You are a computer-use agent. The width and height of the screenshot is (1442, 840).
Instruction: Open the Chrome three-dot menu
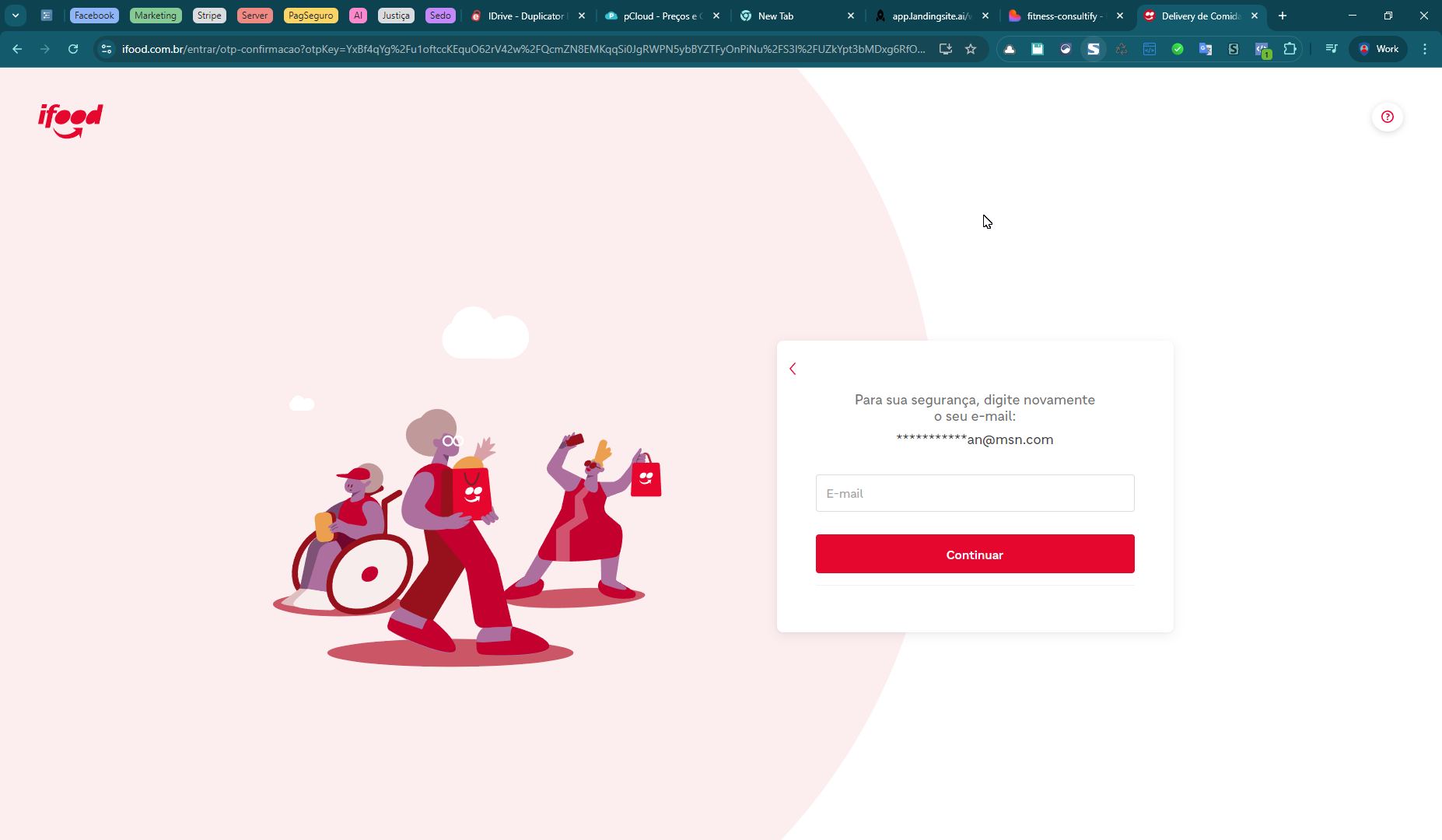coord(1425,49)
